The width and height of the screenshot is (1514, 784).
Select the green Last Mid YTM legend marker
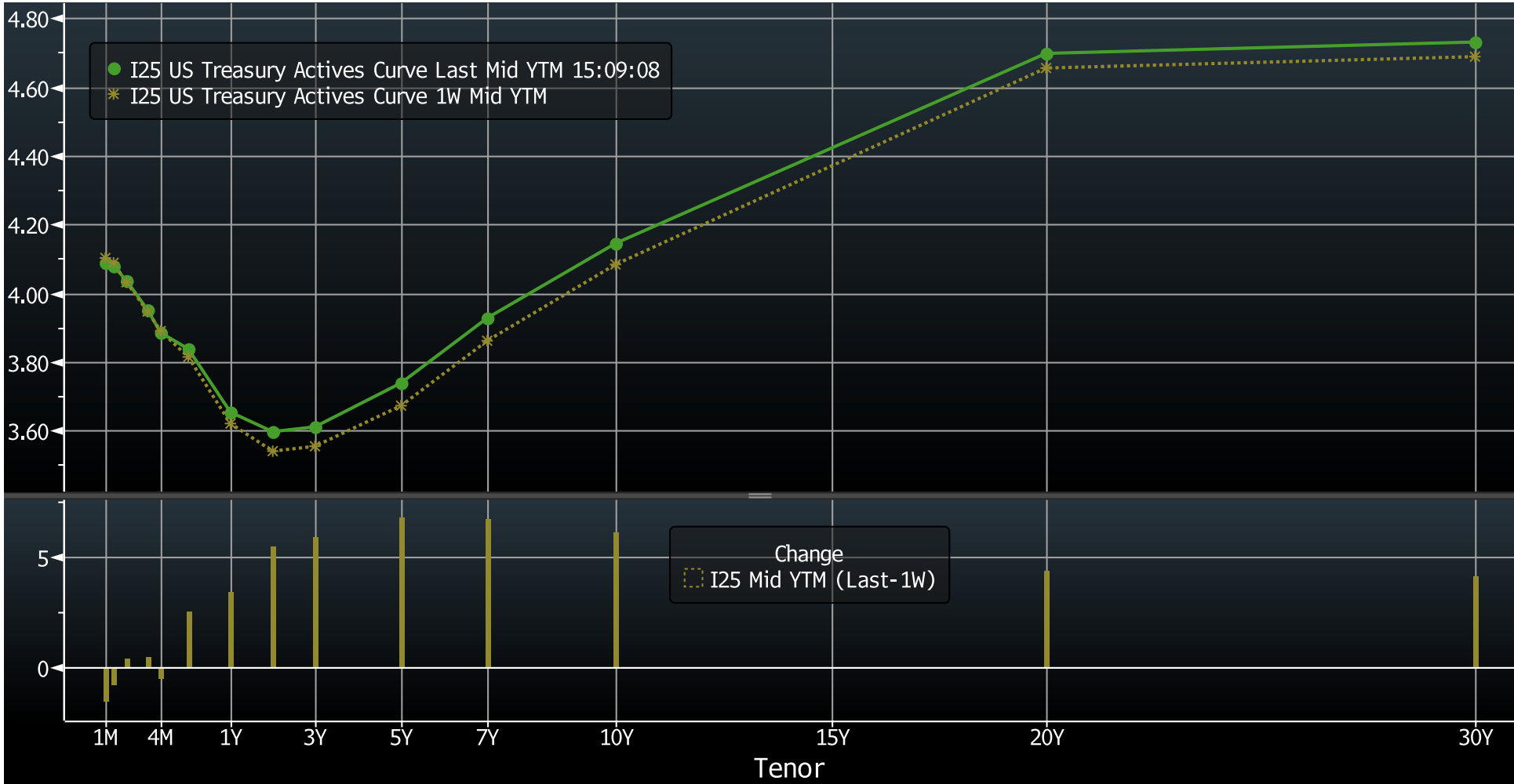click(115, 69)
